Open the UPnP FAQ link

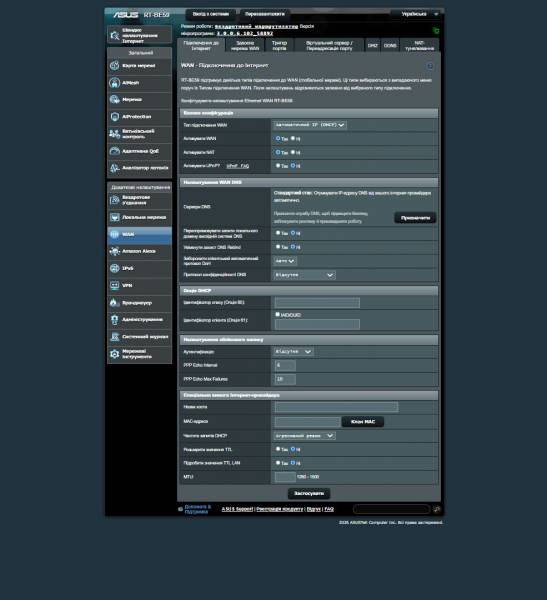pyautogui.click(x=238, y=166)
